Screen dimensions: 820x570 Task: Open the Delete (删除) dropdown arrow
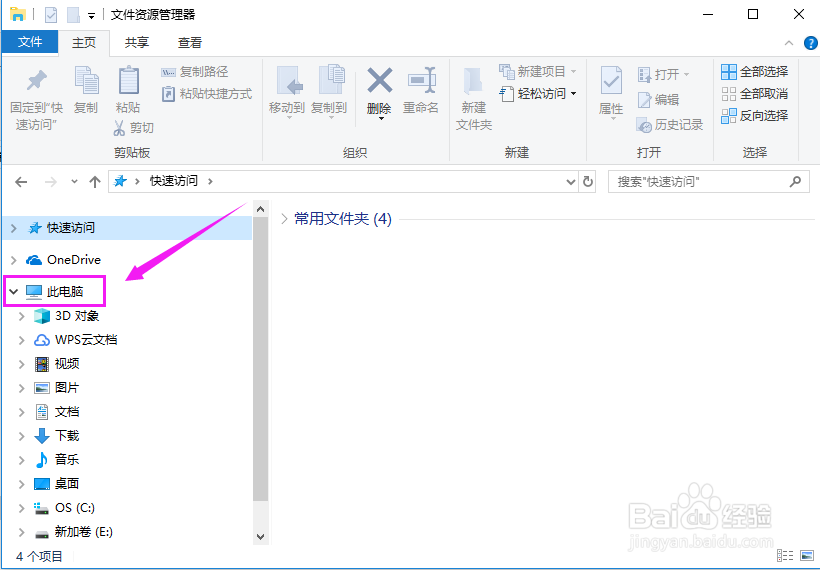pos(381,119)
